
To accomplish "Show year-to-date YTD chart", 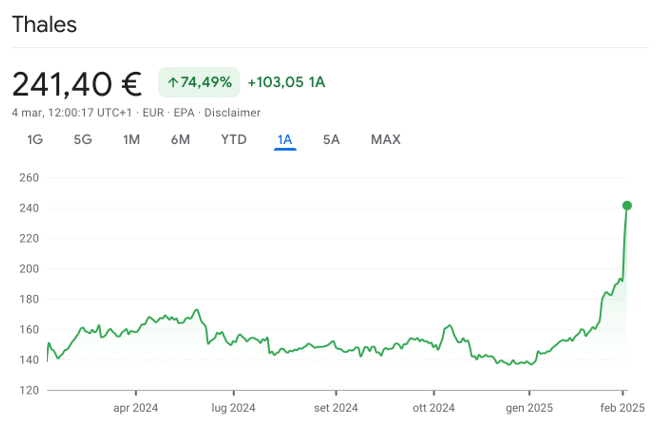I will coord(234,140).
